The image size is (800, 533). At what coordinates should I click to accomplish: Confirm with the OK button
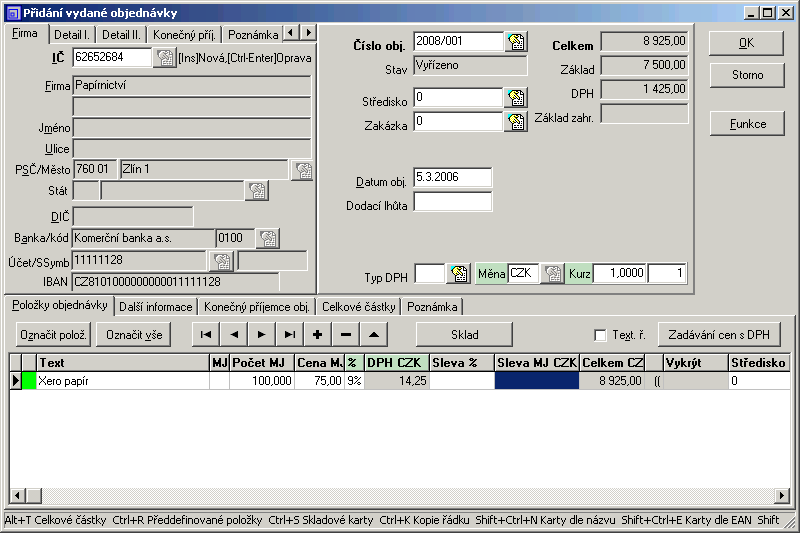[746, 43]
